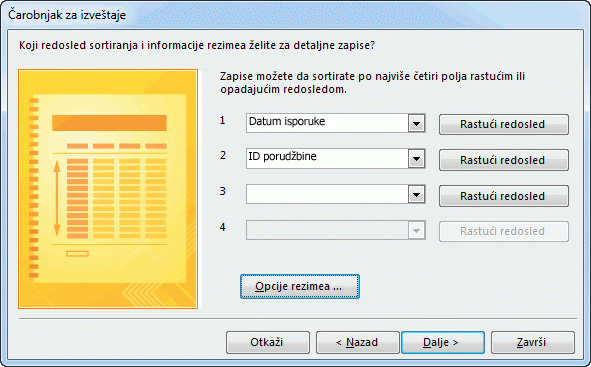591x367 pixels.
Task: Click the Datum isporuke combo box field
Action: (335, 123)
